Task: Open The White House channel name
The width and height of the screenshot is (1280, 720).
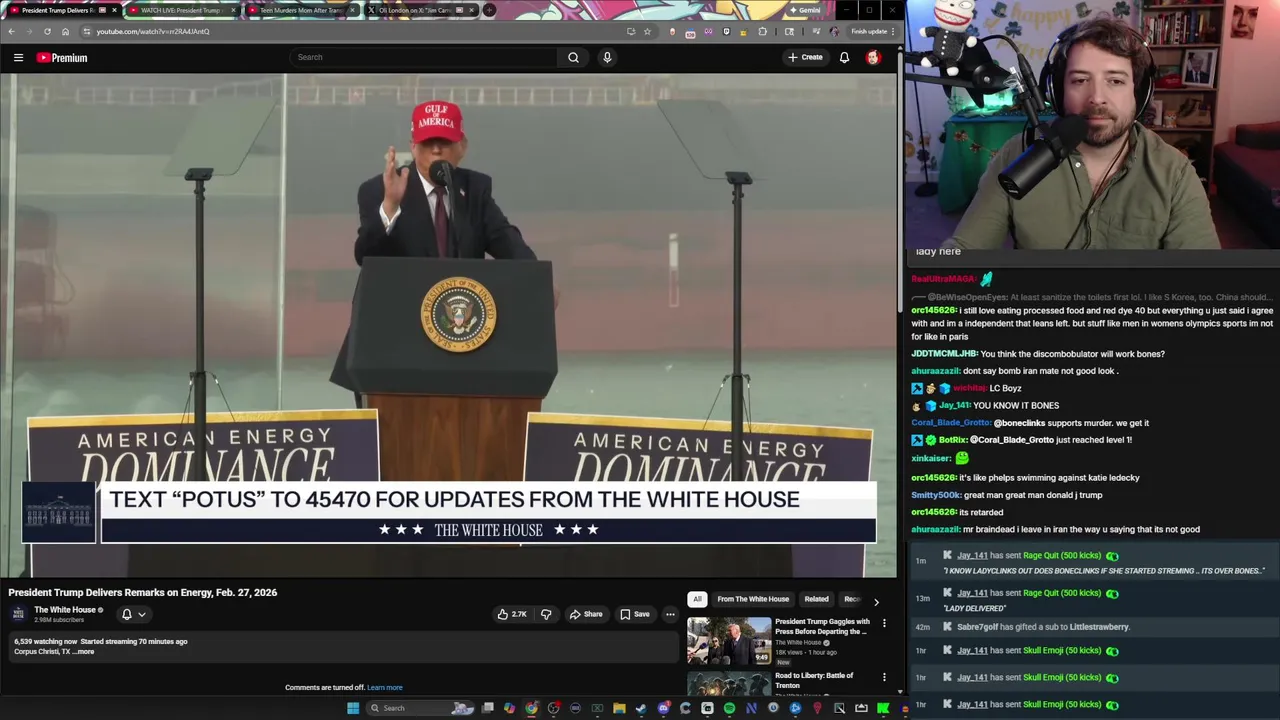Action: point(65,610)
